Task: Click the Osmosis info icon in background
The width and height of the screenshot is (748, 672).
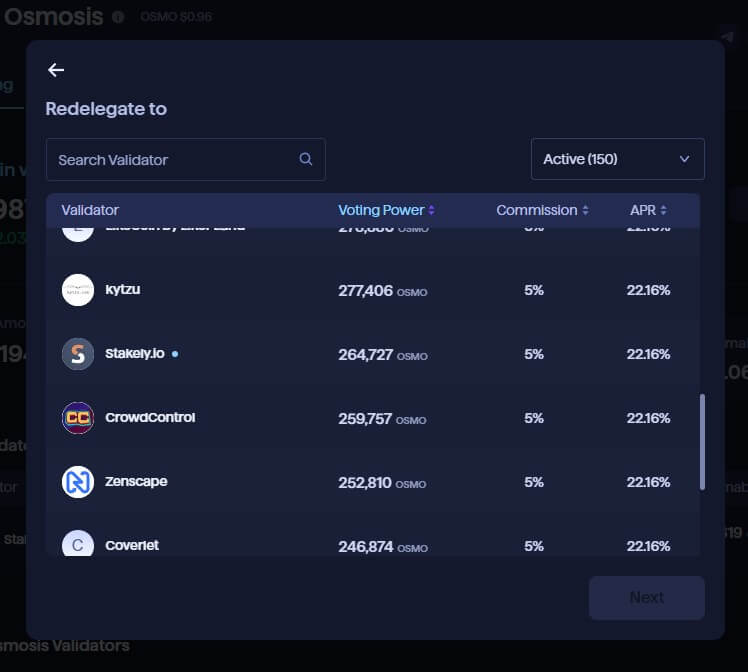Action: [118, 17]
